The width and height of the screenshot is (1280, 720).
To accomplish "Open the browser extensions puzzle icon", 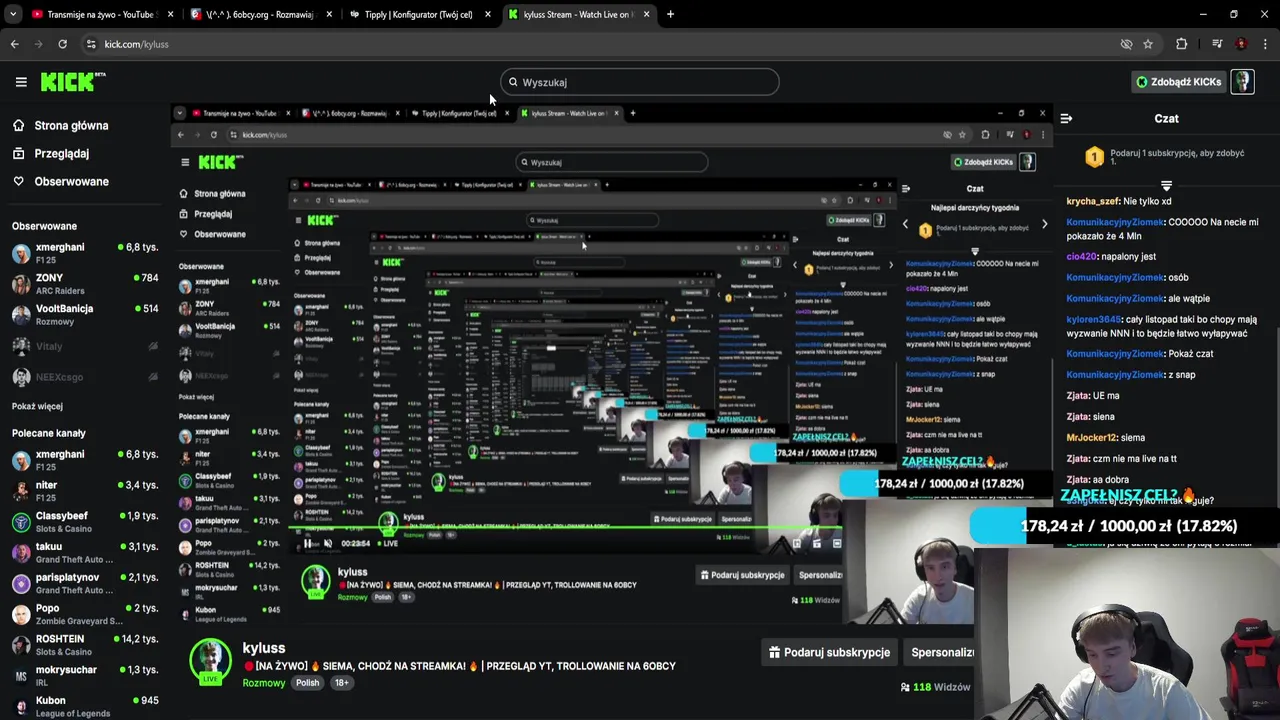I will (1181, 44).
